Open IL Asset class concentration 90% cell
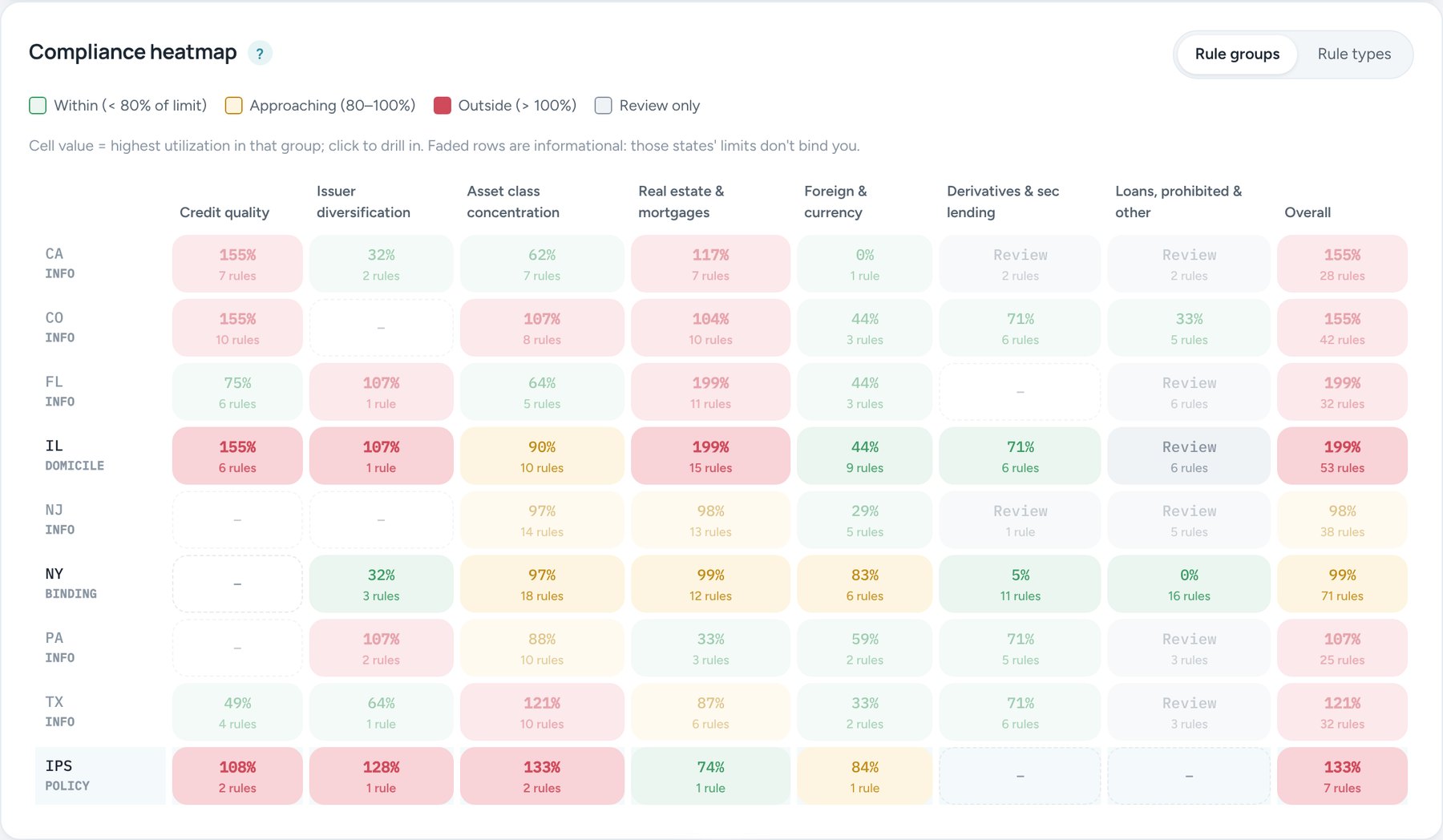 click(542, 455)
